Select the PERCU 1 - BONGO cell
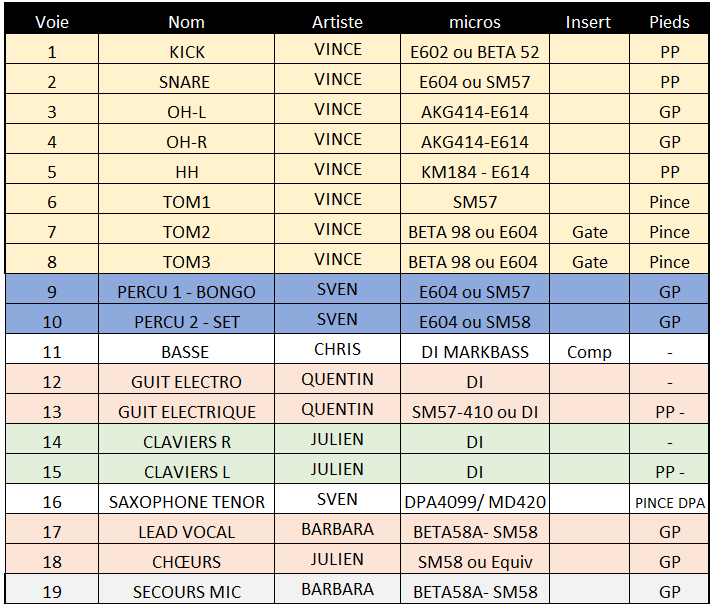The image size is (714, 608). (x=186, y=292)
